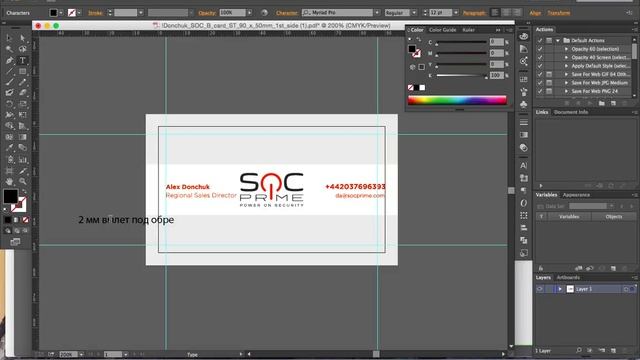This screenshot has height=360, width=640.
Task: Click the K black slider in Color panel
Action: coord(461,76)
